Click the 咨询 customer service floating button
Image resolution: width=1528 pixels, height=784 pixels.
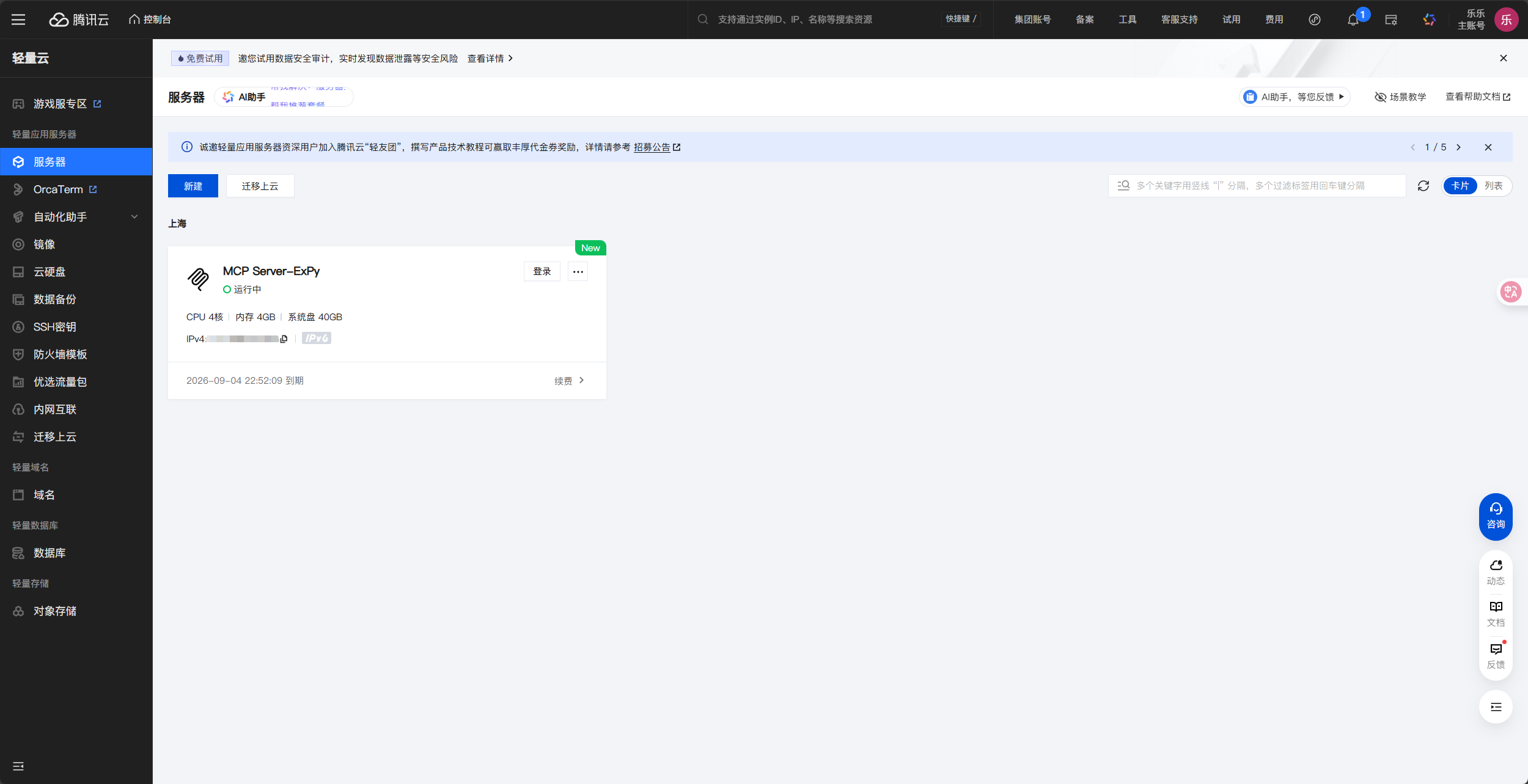[x=1495, y=516]
